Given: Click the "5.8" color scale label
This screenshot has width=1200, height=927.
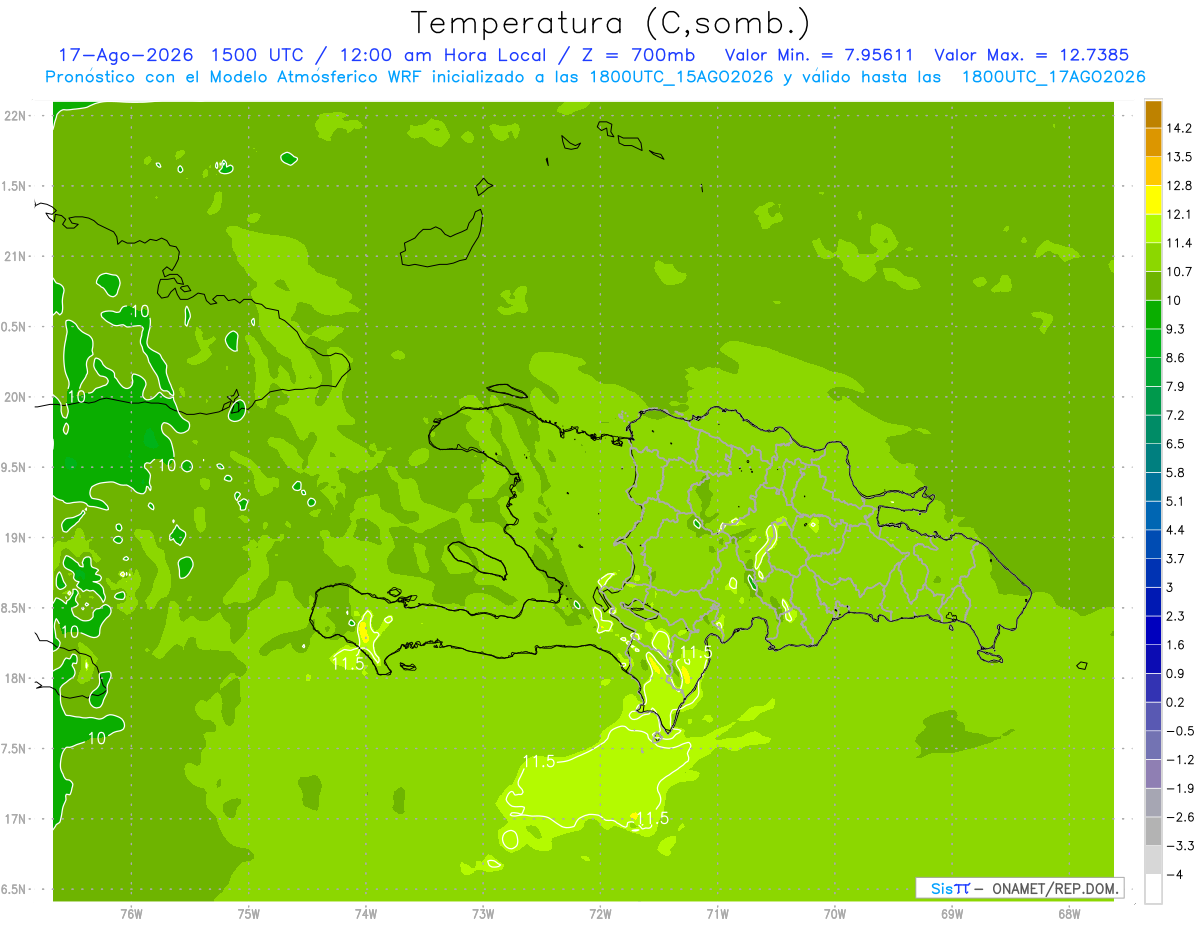Looking at the screenshot, I should click(x=1175, y=472).
